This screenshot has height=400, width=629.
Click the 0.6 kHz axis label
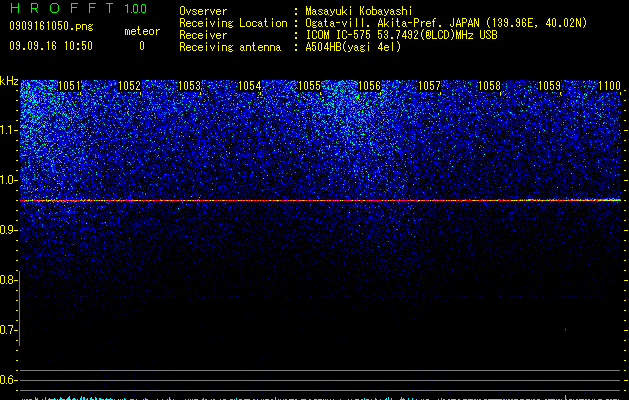8,380
